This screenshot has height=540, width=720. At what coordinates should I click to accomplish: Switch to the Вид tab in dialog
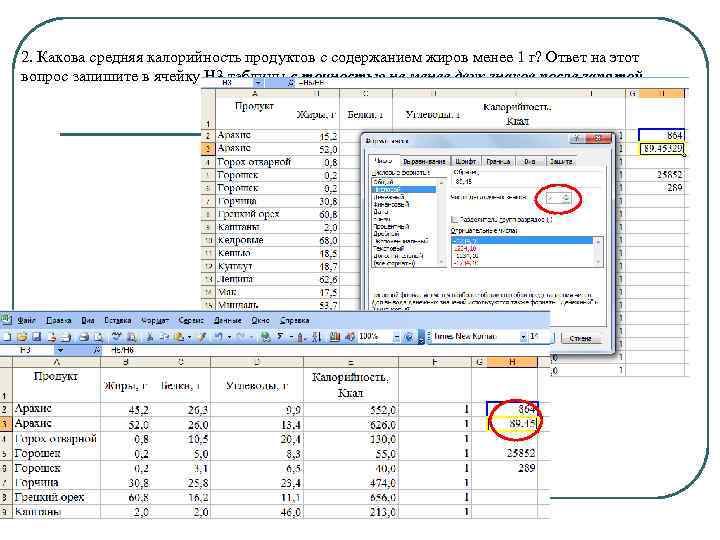coord(530,162)
